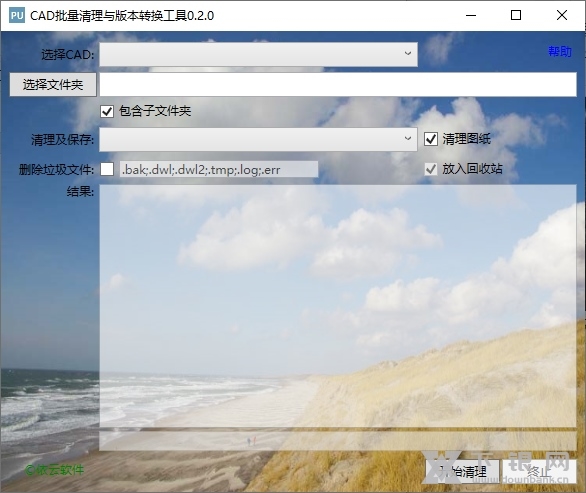Click the 开始清理 button
Image resolution: width=586 pixels, height=493 pixels.
(x=463, y=471)
